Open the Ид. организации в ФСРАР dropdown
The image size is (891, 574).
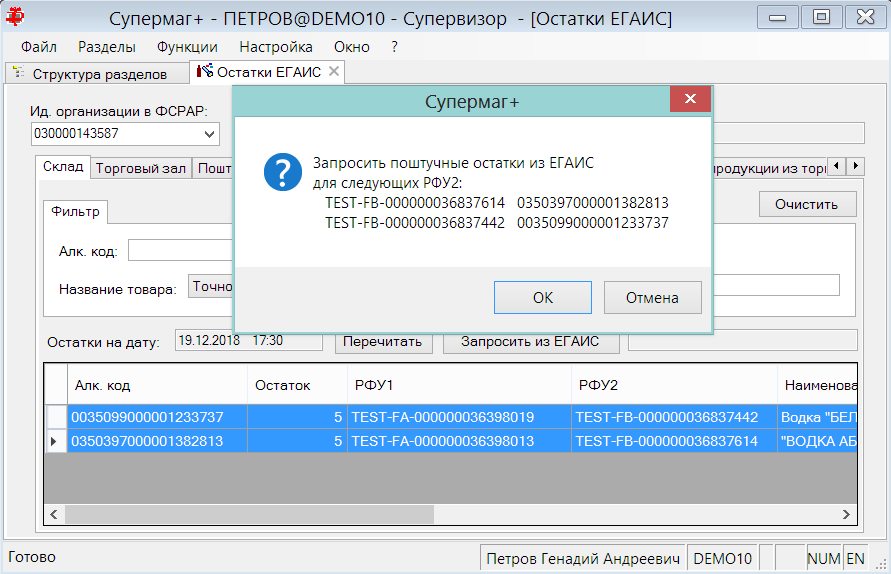point(209,134)
